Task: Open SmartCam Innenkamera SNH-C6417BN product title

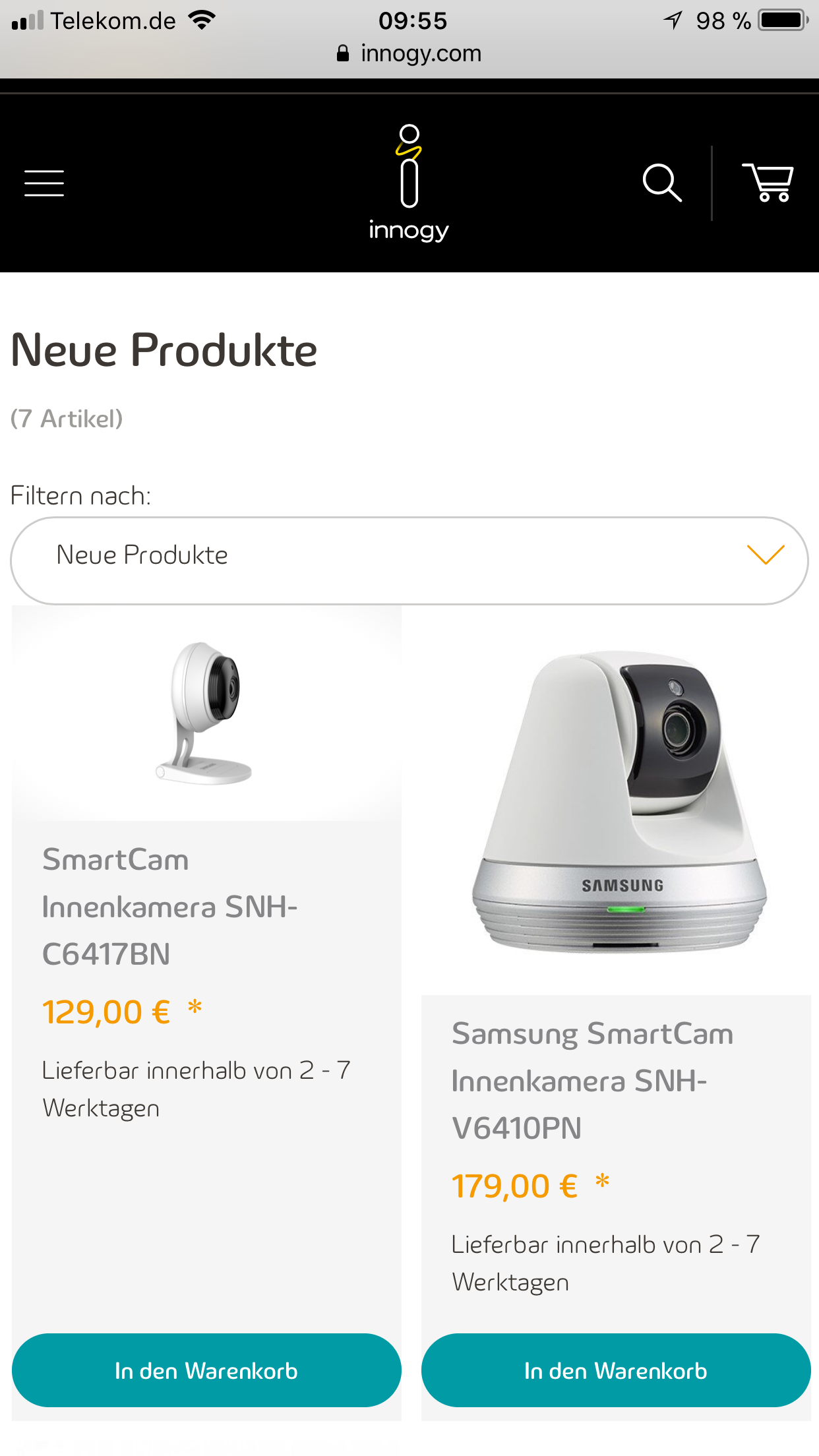Action: point(170,907)
